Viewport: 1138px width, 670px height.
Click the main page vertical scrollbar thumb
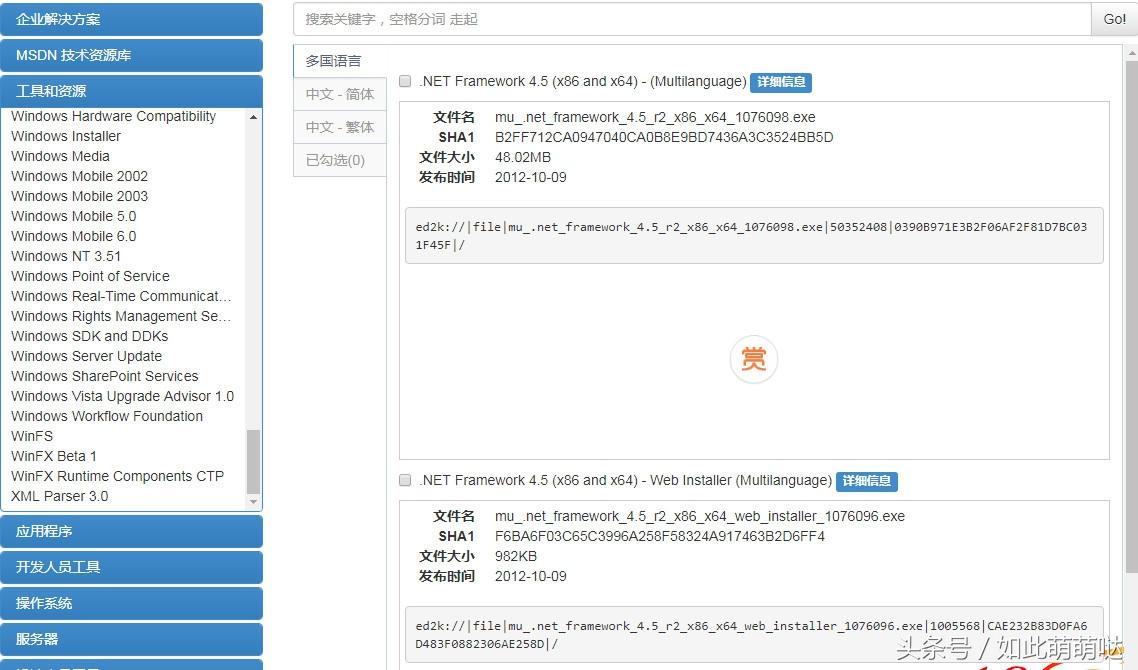click(x=1131, y=316)
